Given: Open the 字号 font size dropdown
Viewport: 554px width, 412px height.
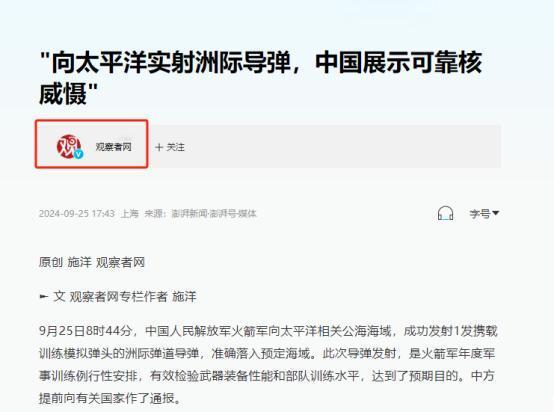Looking at the screenshot, I should pyautogui.click(x=484, y=213).
